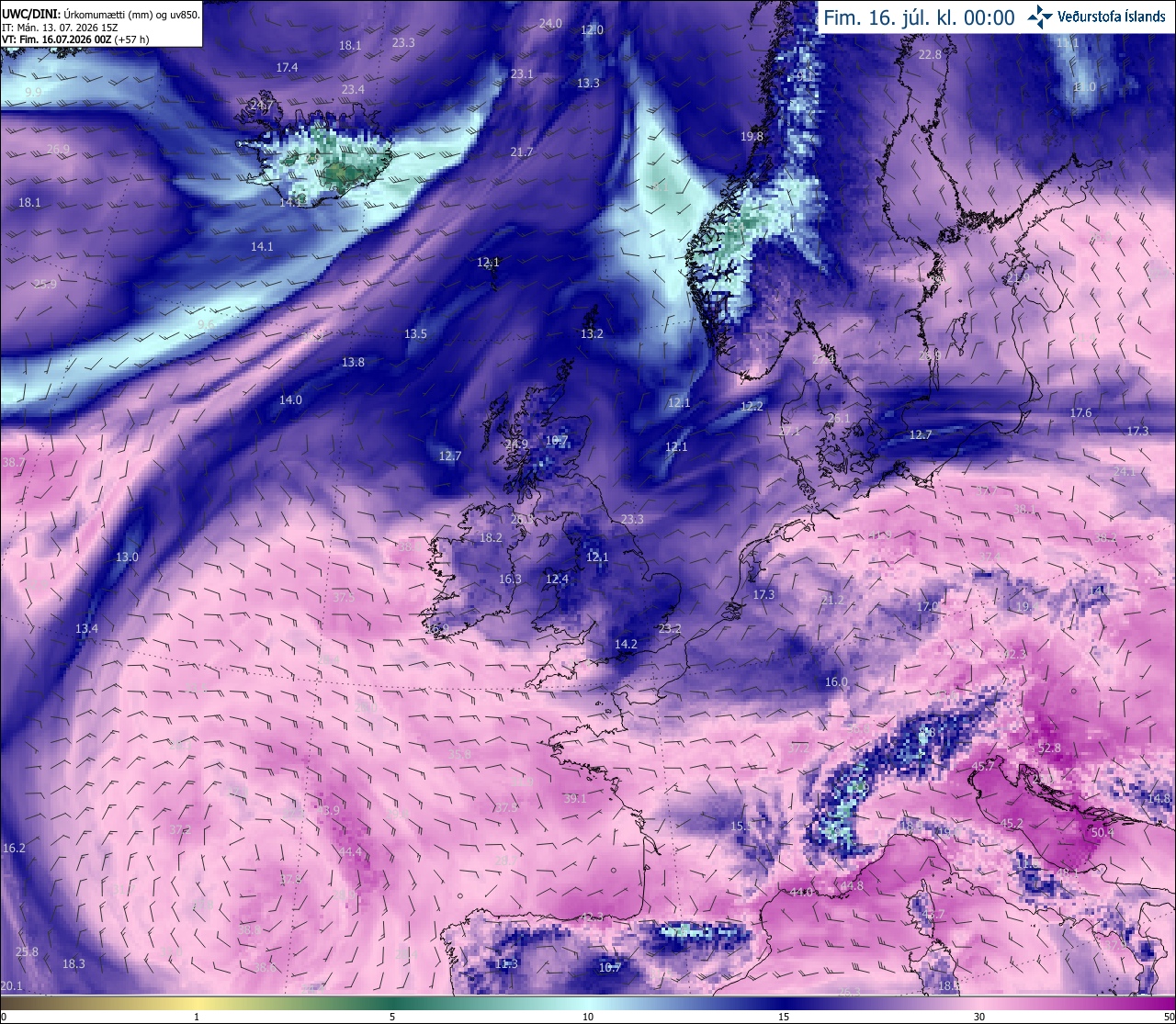Click the Veðurstofa Íslands snowflake logo icon

1040,17
